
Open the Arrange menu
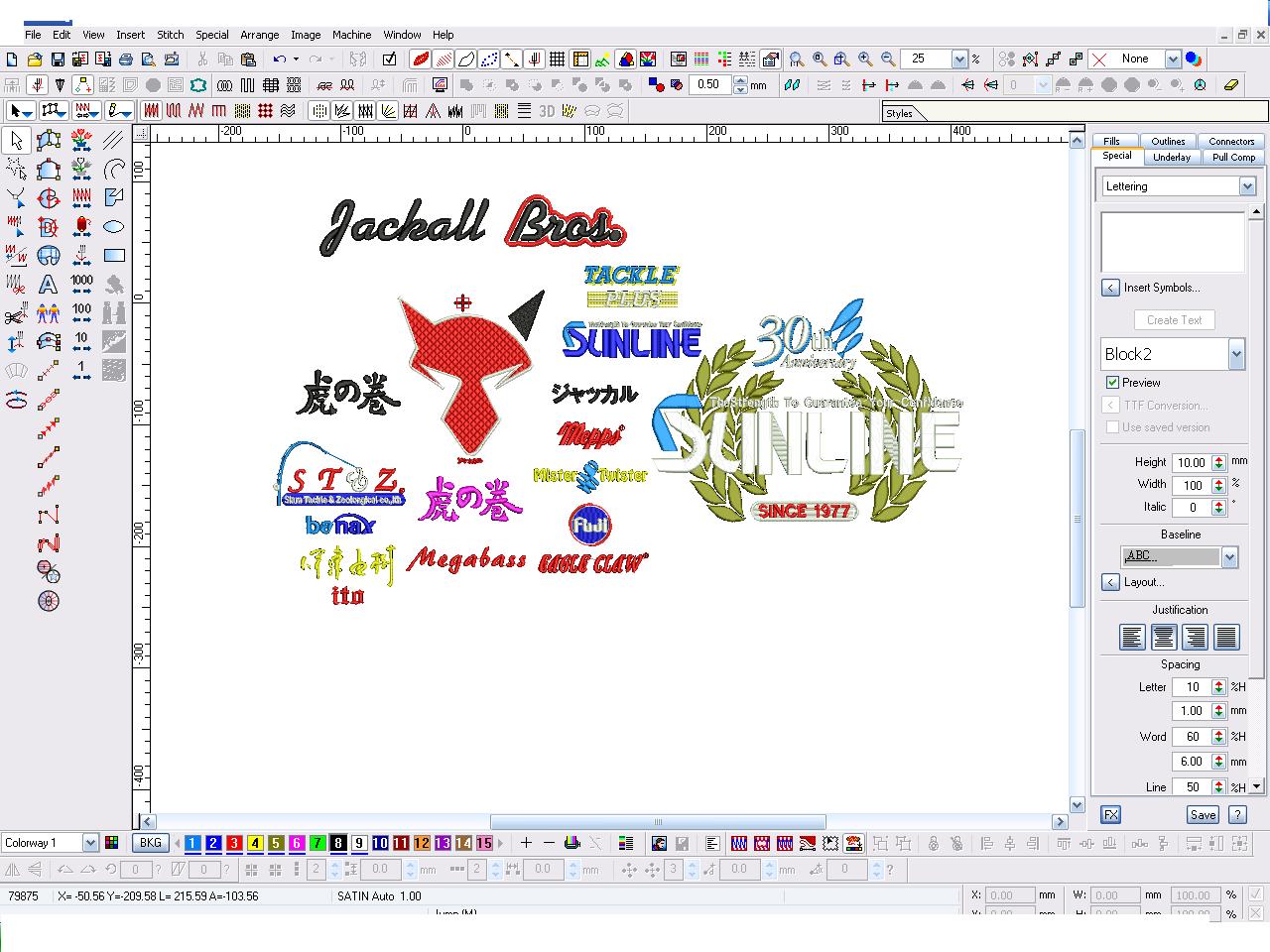260,35
